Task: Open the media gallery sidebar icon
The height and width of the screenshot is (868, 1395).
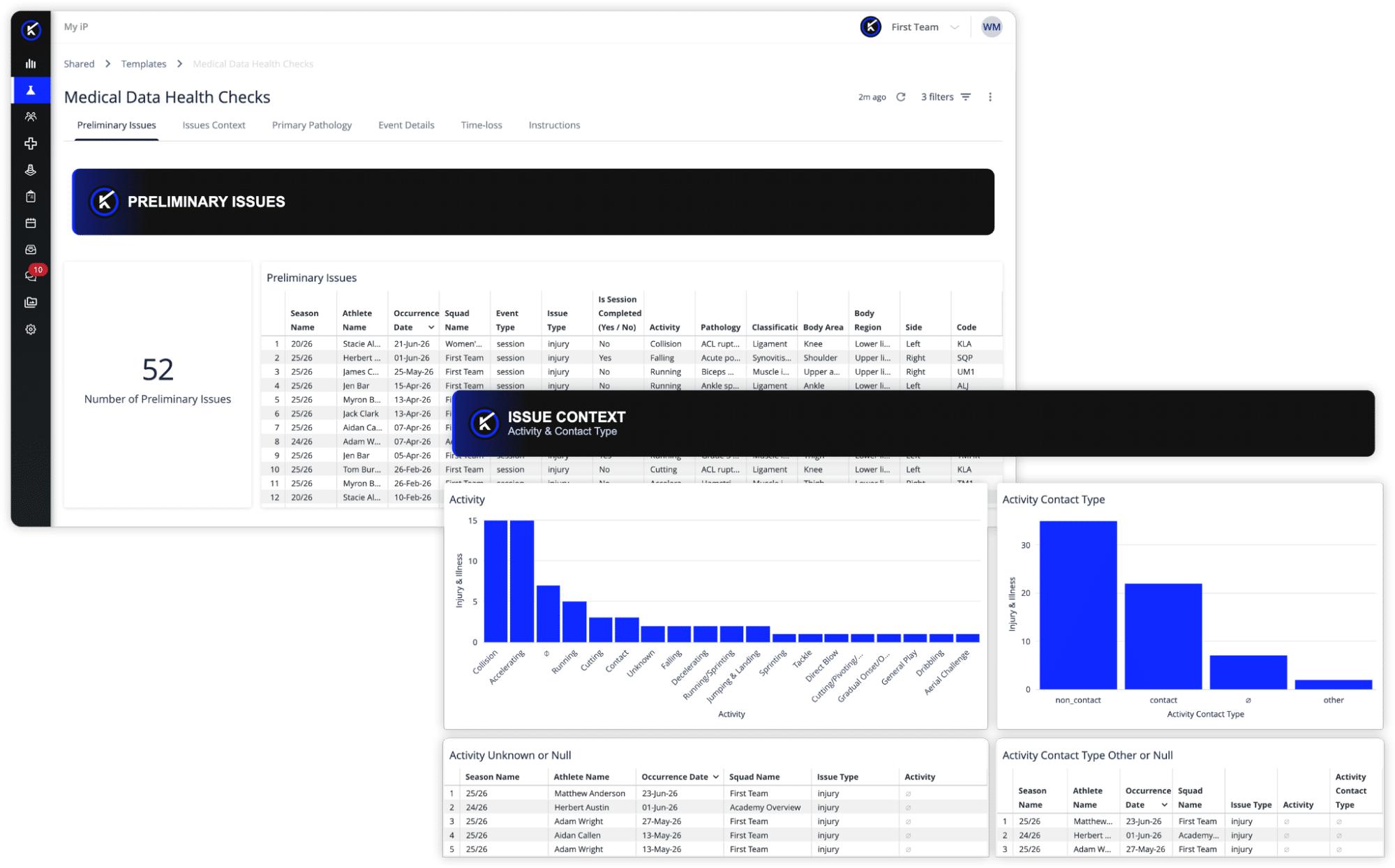Action: (x=31, y=303)
